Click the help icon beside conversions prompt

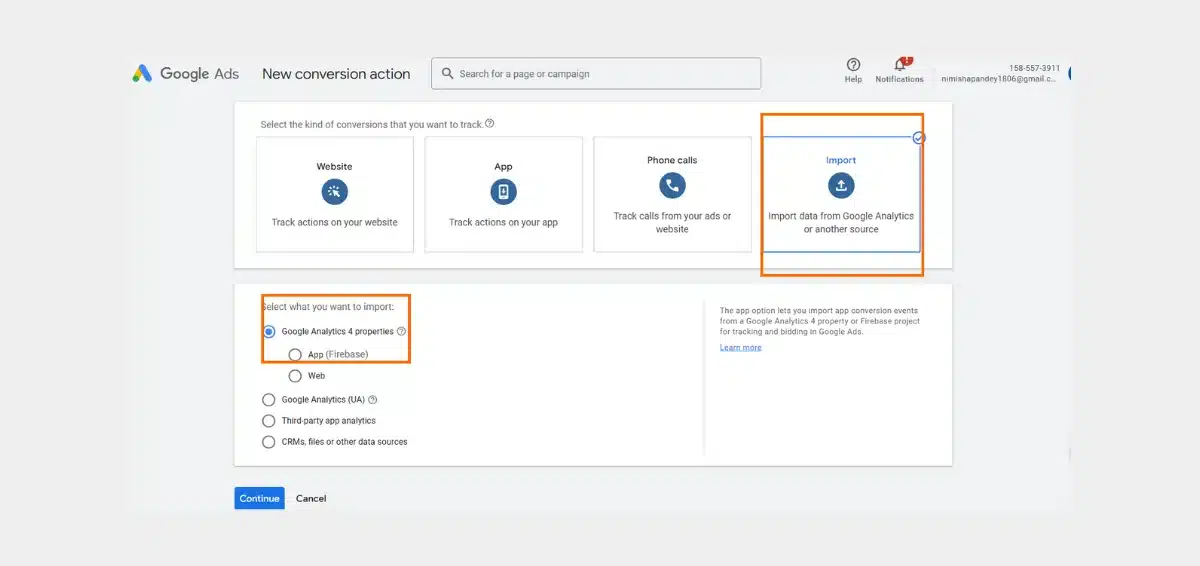[x=489, y=124]
